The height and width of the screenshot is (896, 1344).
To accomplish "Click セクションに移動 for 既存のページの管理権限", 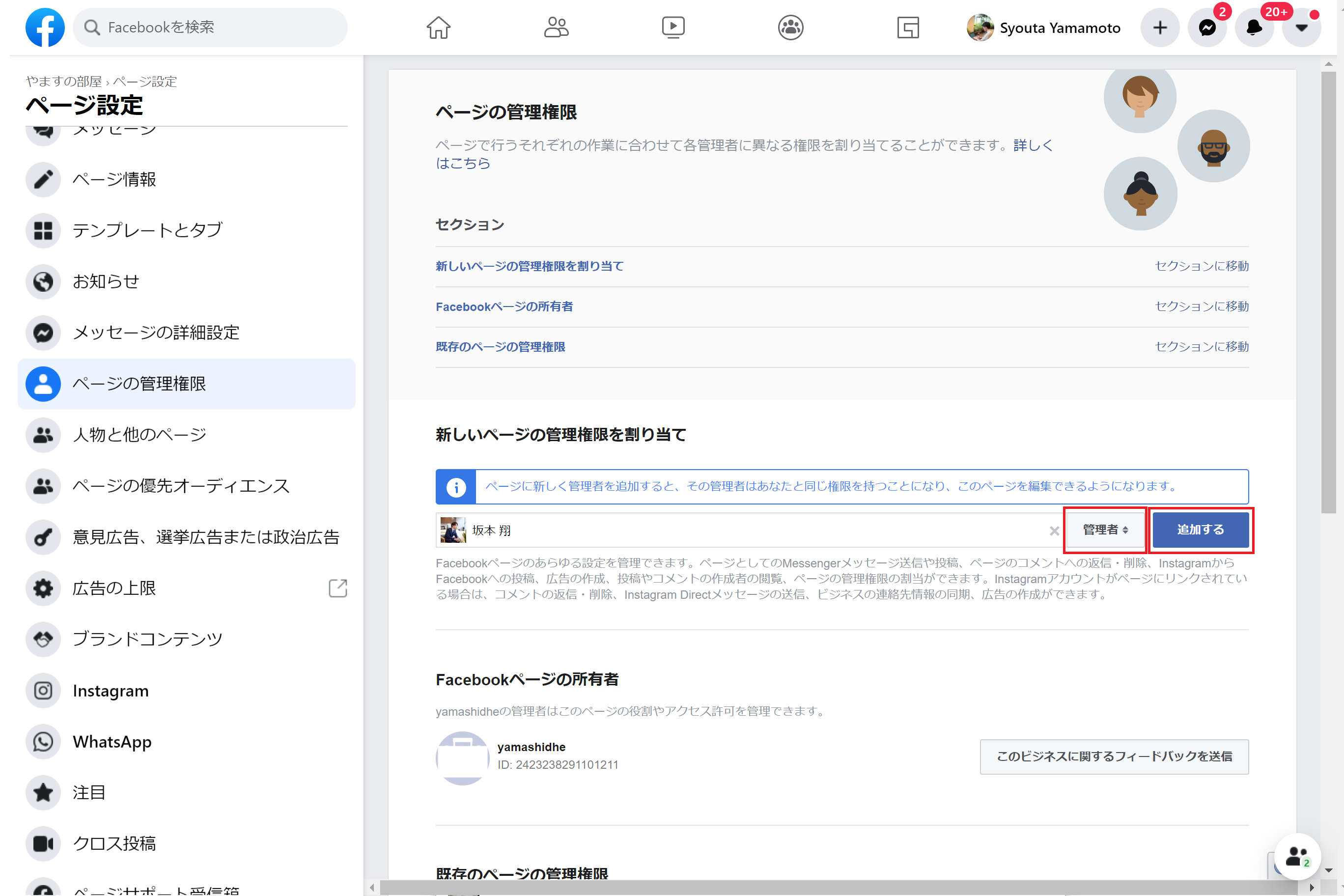I will 1202,347.
